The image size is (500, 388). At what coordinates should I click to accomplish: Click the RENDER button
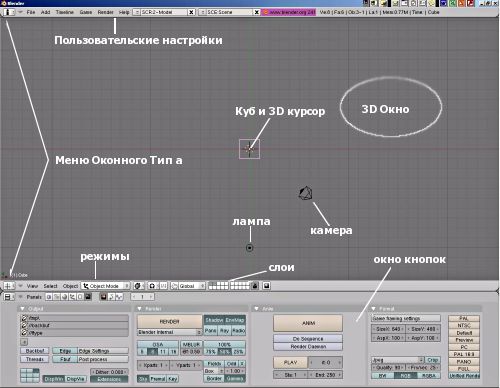click(x=169, y=322)
